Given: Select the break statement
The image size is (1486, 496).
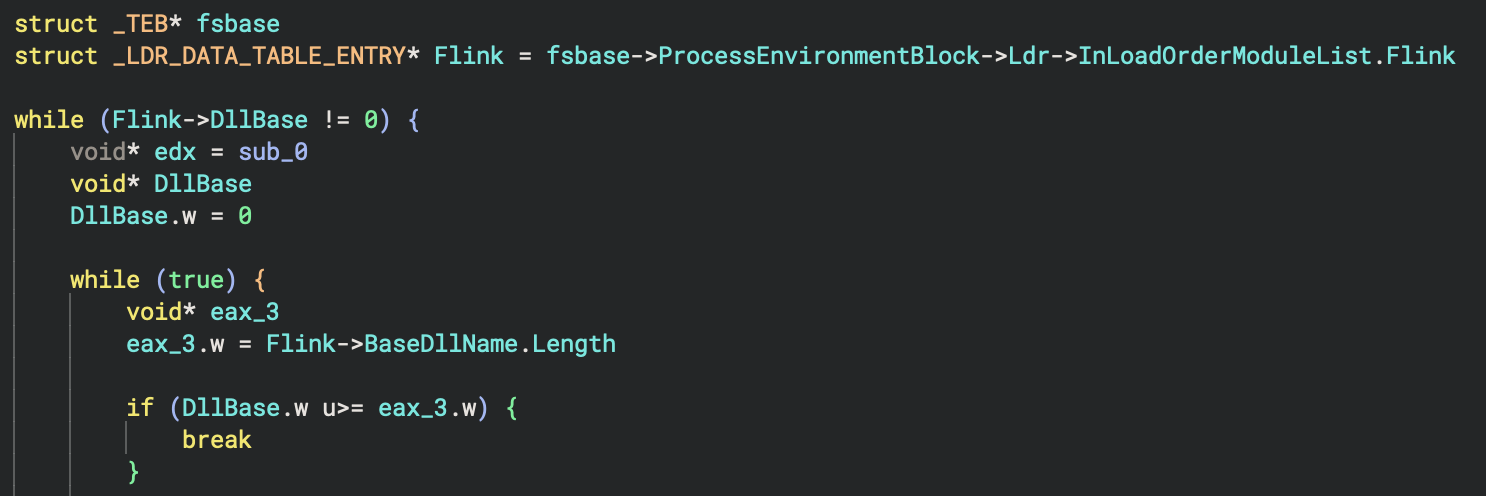Looking at the screenshot, I should tap(216, 440).
